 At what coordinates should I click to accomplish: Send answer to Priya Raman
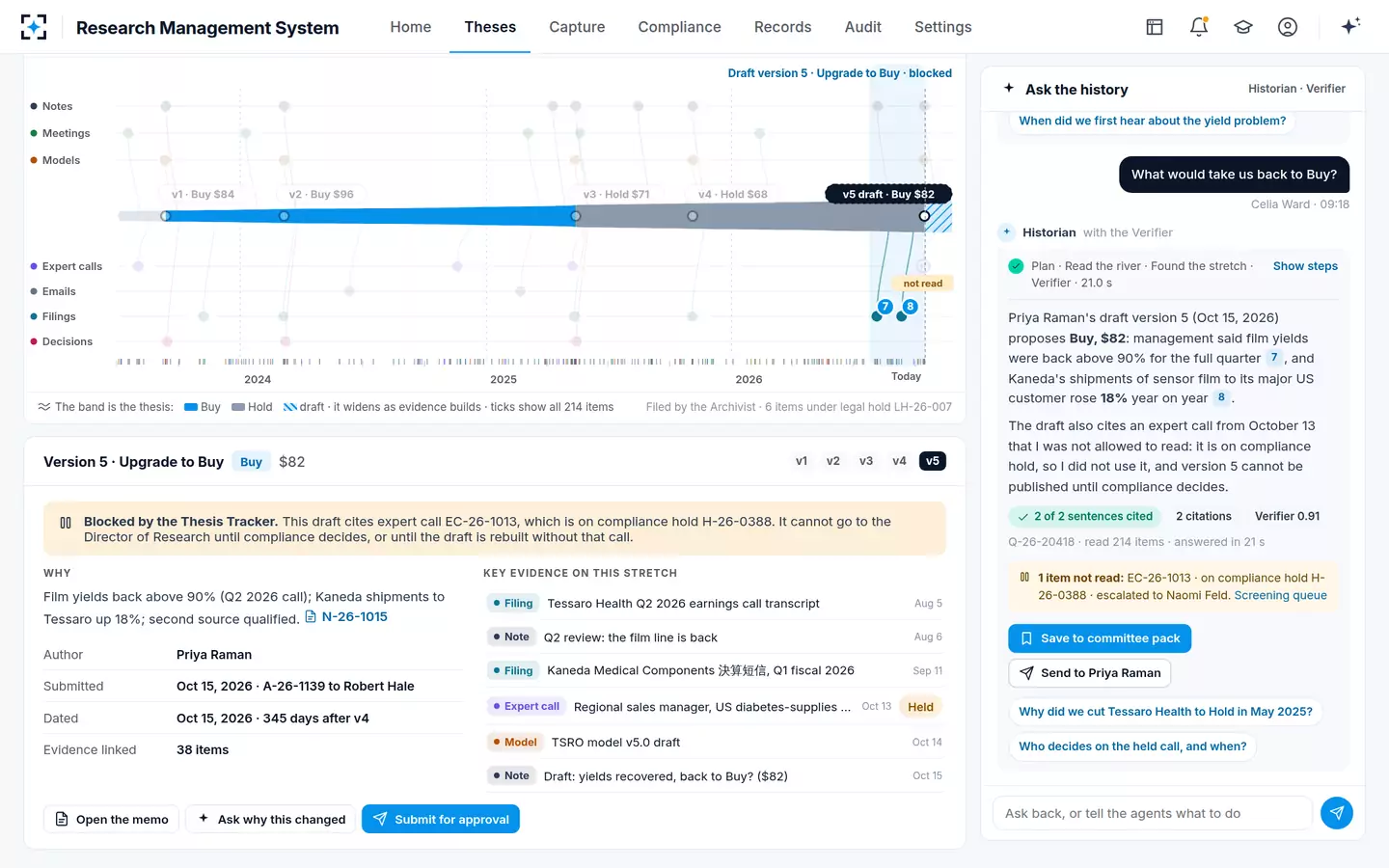1089,673
